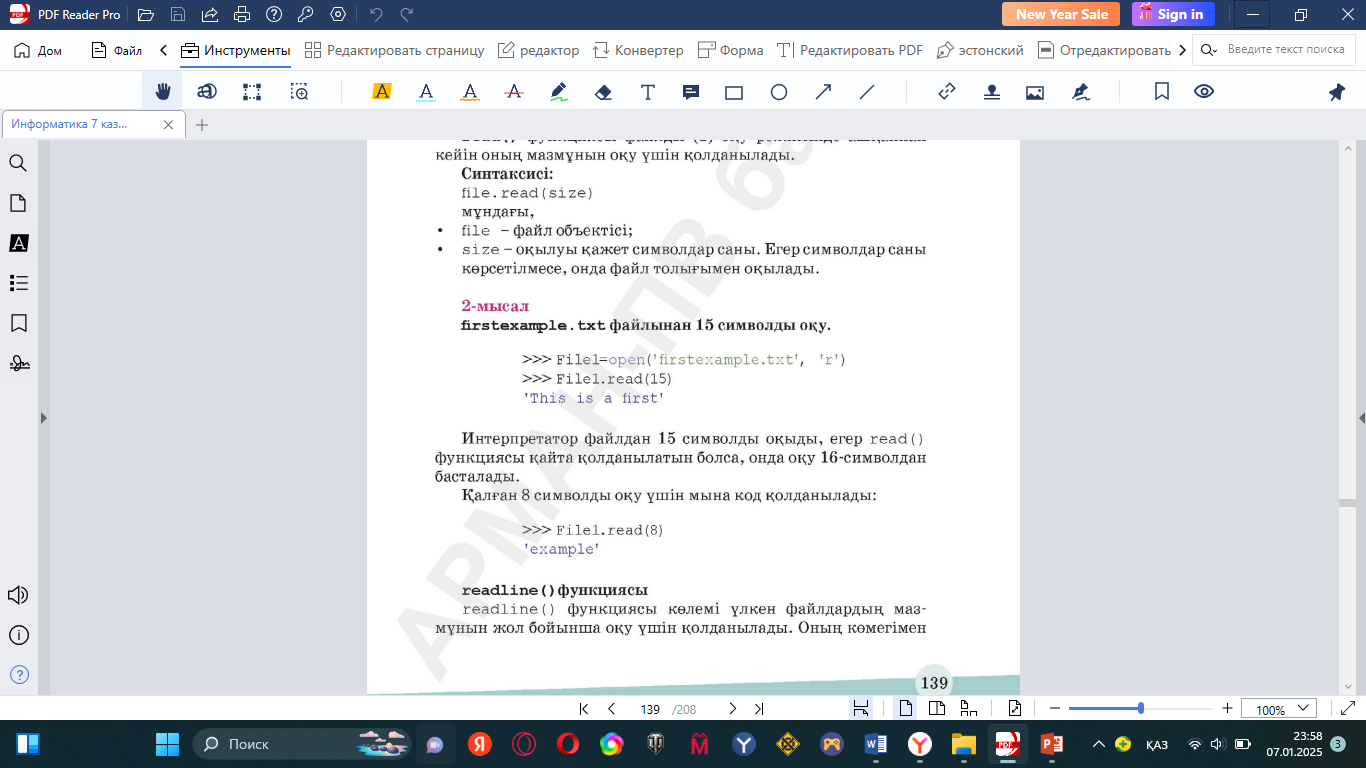Open the outline list panel in sidebar

[18, 283]
